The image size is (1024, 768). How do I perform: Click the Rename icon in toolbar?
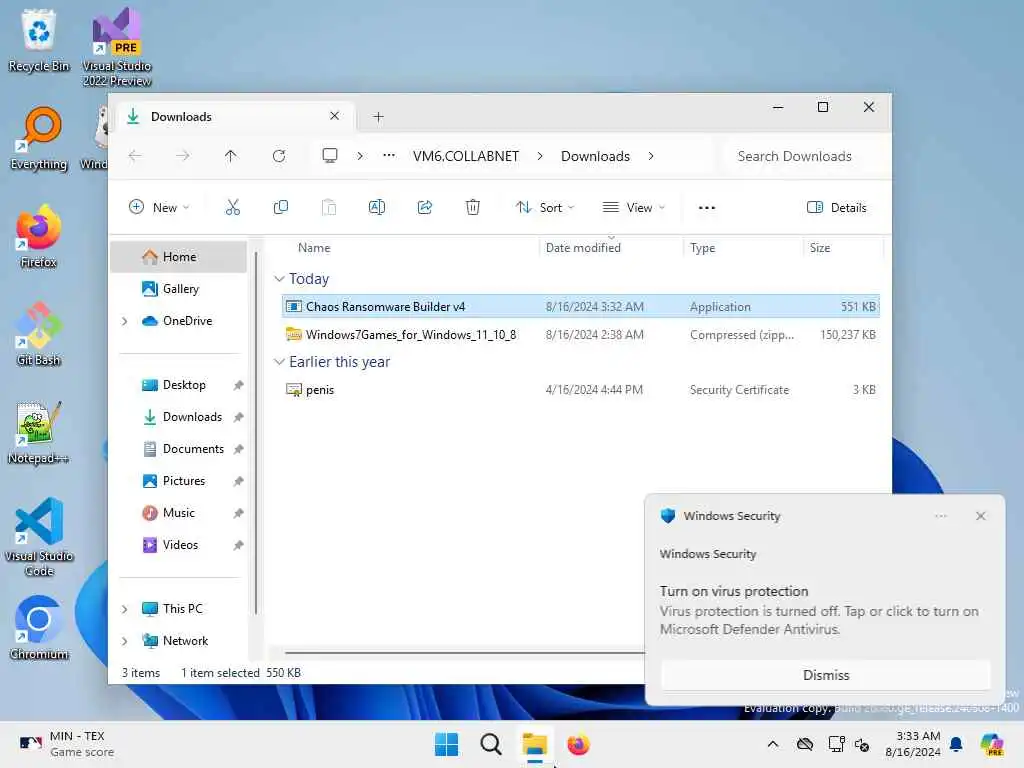[377, 208]
